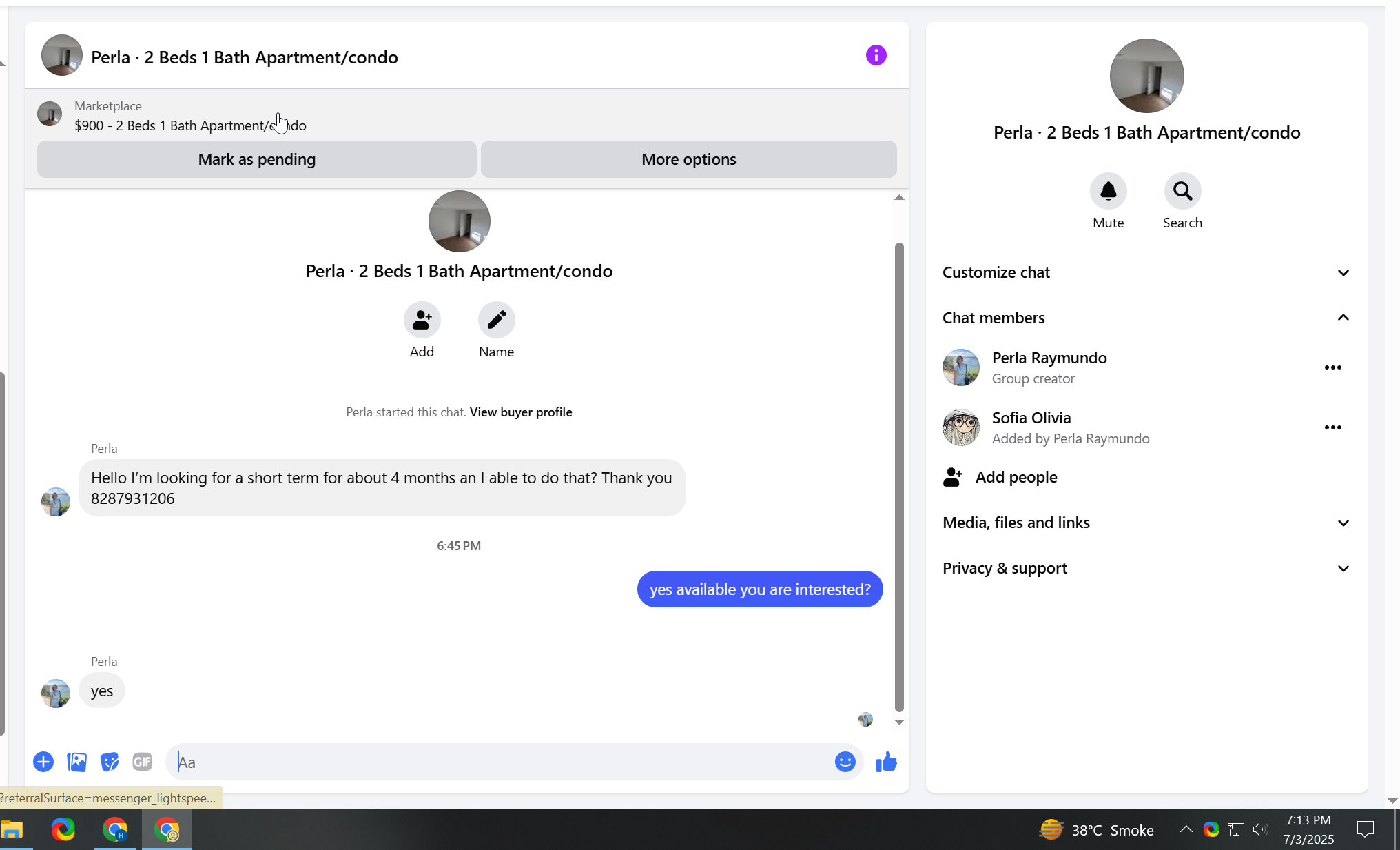Open the search in conversation icon
The image size is (1400, 850).
[1182, 191]
